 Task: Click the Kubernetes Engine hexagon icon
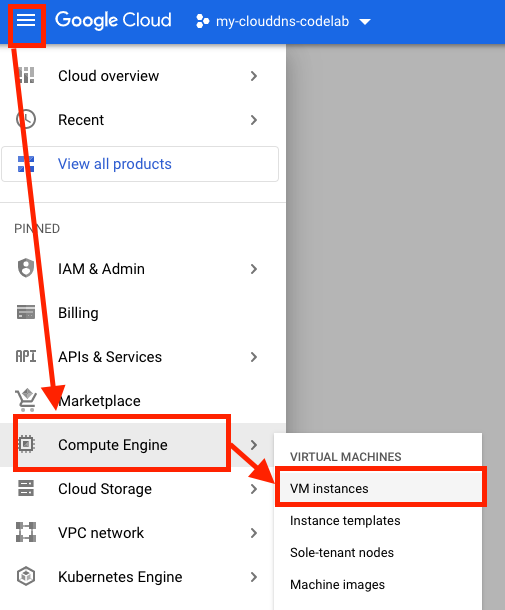coord(26,576)
